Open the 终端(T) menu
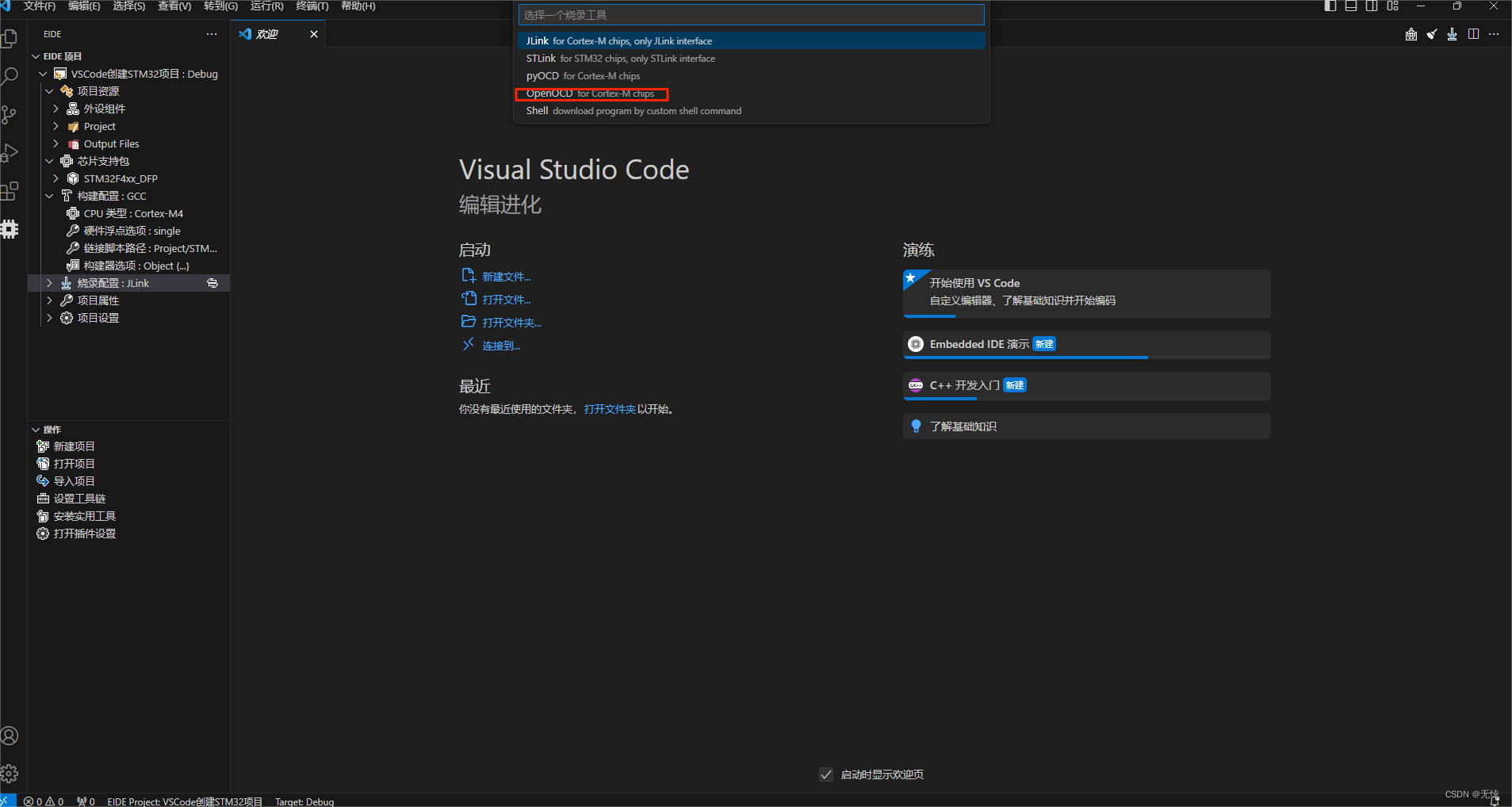The width and height of the screenshot is (1512, 807). [x=312, y=6]
